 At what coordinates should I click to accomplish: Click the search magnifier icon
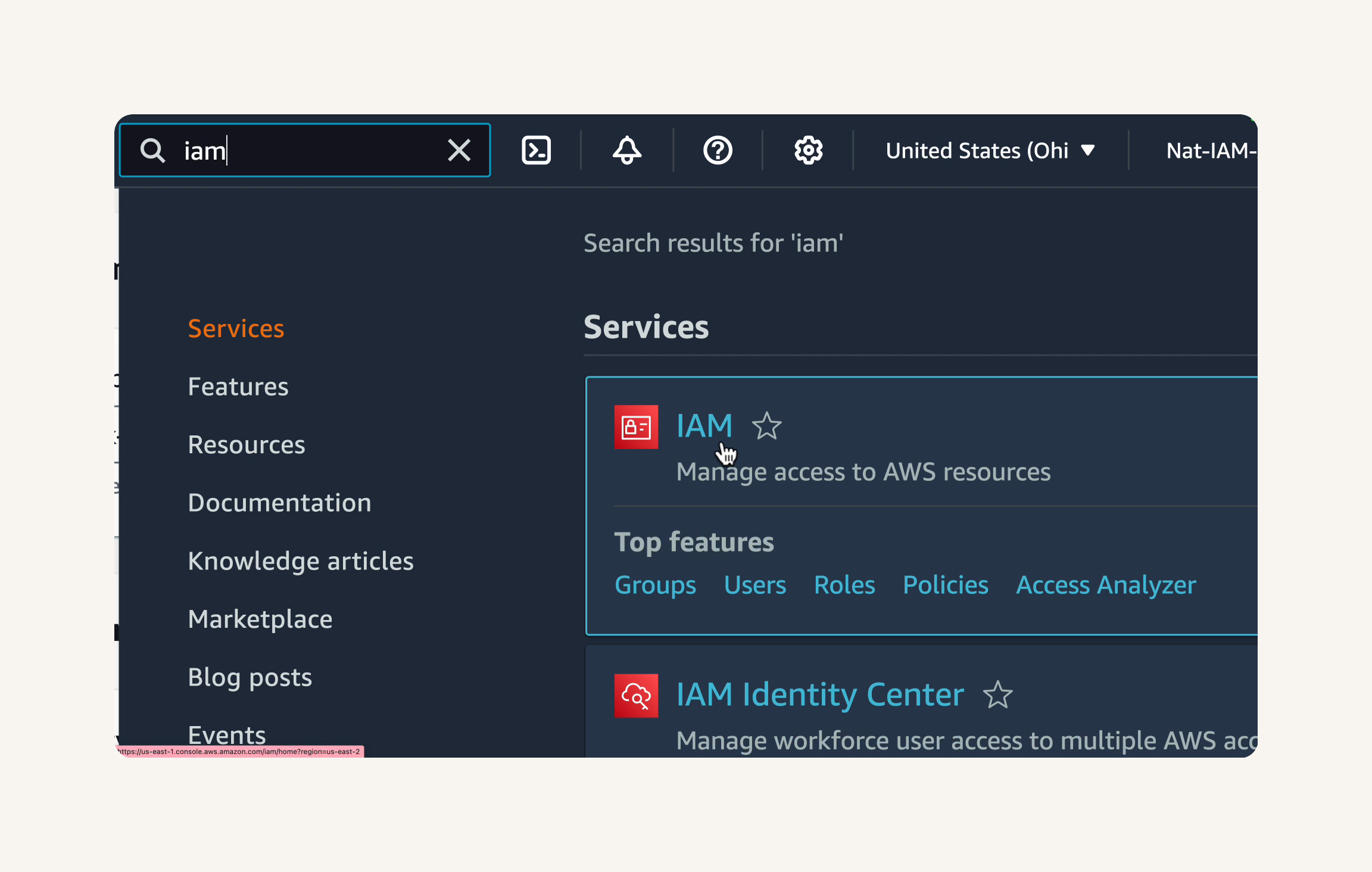click(152, 150)
